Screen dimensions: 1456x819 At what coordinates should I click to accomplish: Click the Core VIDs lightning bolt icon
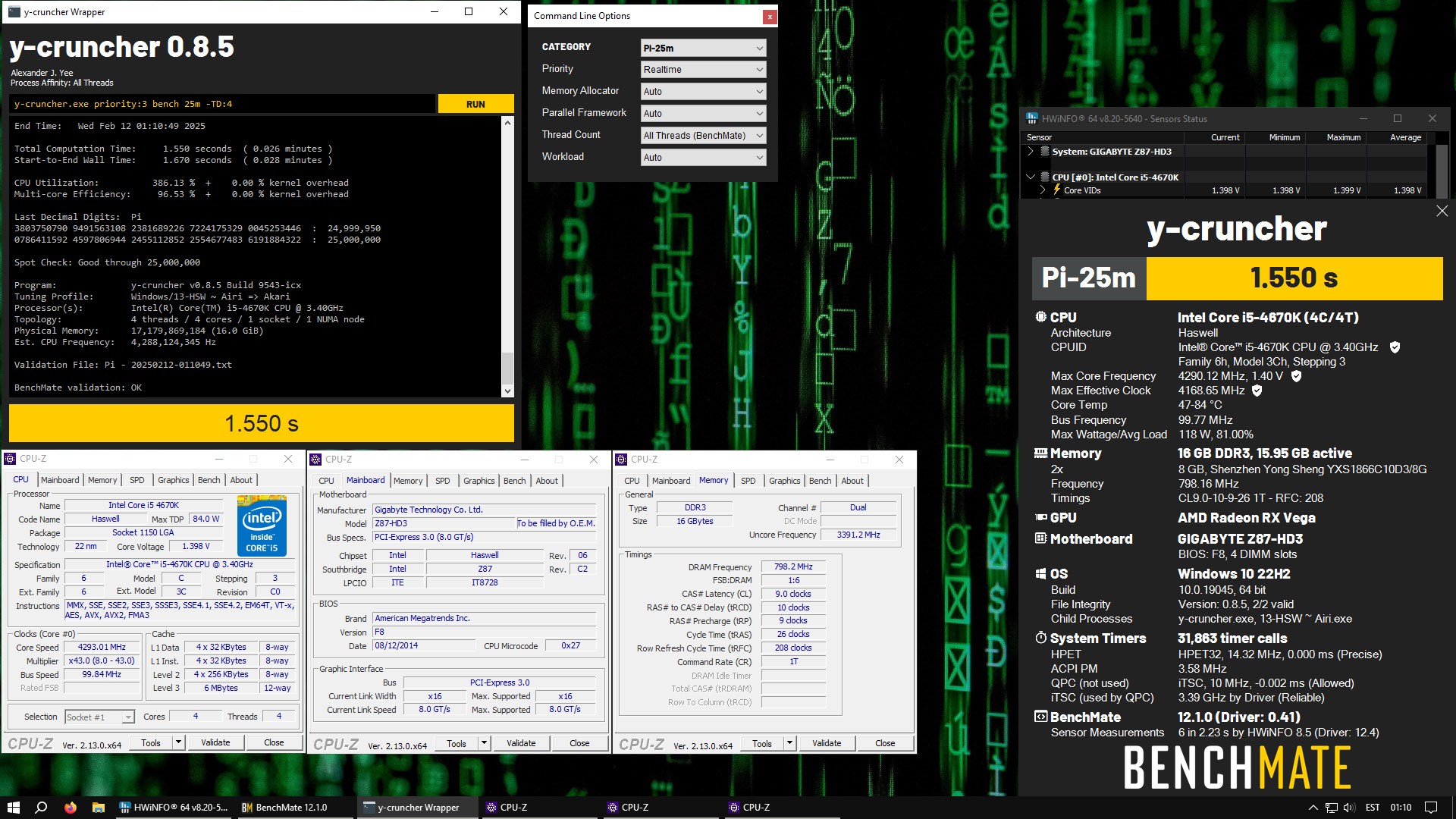1056,190
